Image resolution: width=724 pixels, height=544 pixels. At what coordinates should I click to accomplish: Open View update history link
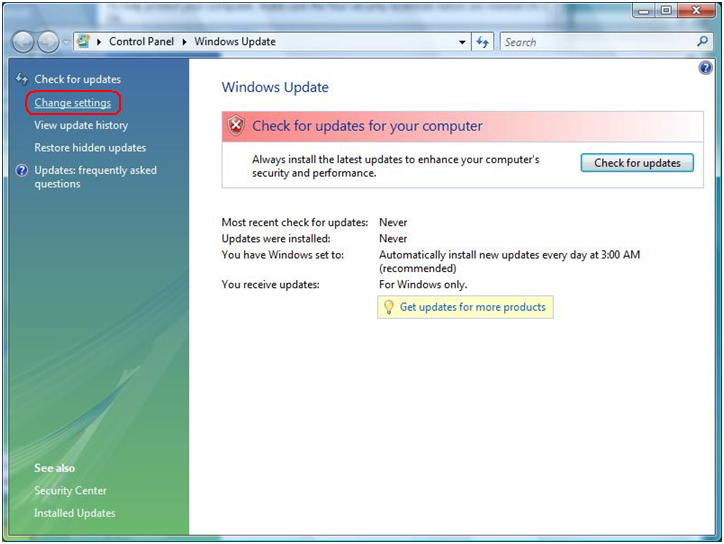[81, 125]
